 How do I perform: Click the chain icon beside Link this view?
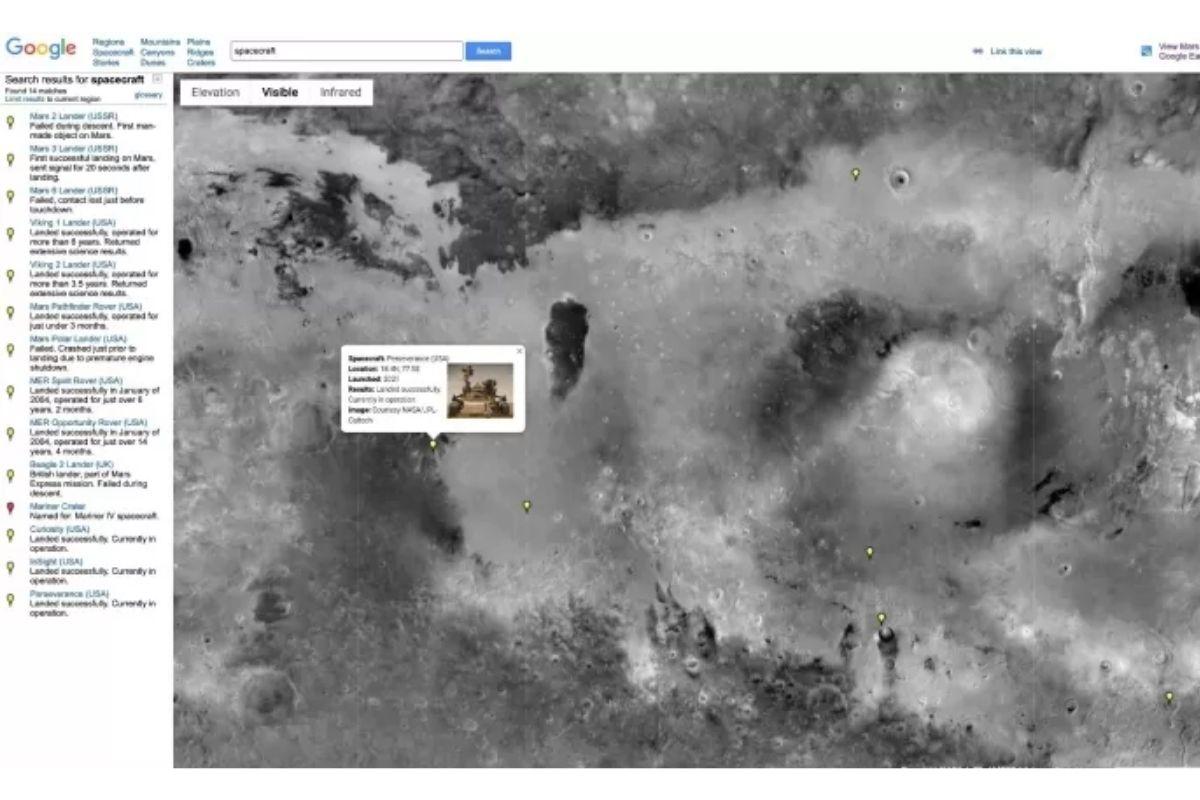pyautogui.click(x=978, y=51)
